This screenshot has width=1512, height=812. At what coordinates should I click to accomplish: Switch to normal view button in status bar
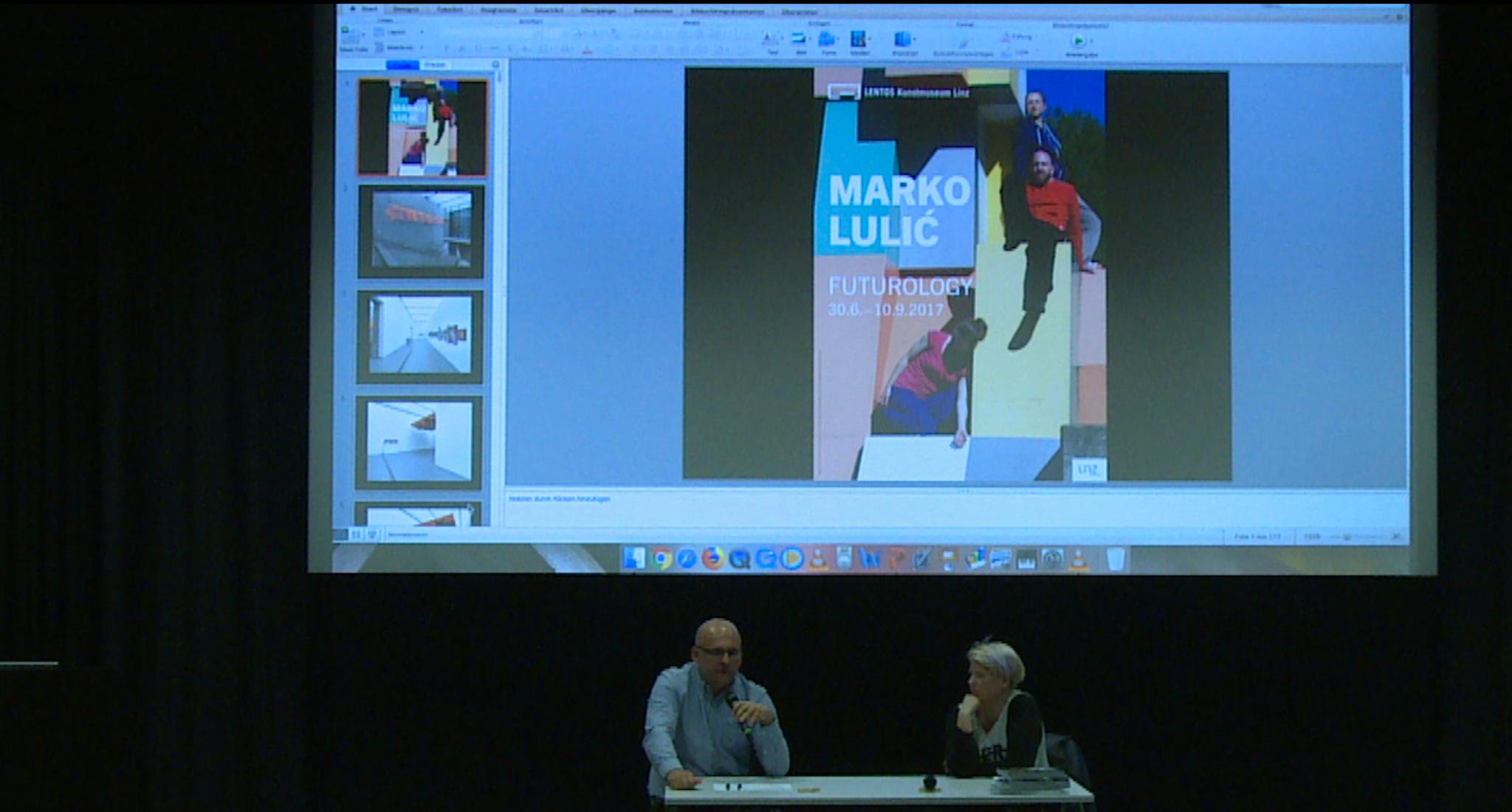pyautogui.click(x=341, y=534)
